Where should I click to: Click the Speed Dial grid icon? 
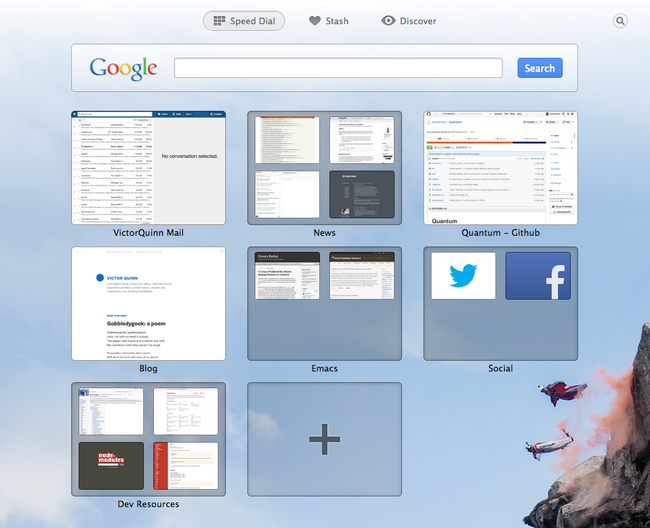click(219, 21)
